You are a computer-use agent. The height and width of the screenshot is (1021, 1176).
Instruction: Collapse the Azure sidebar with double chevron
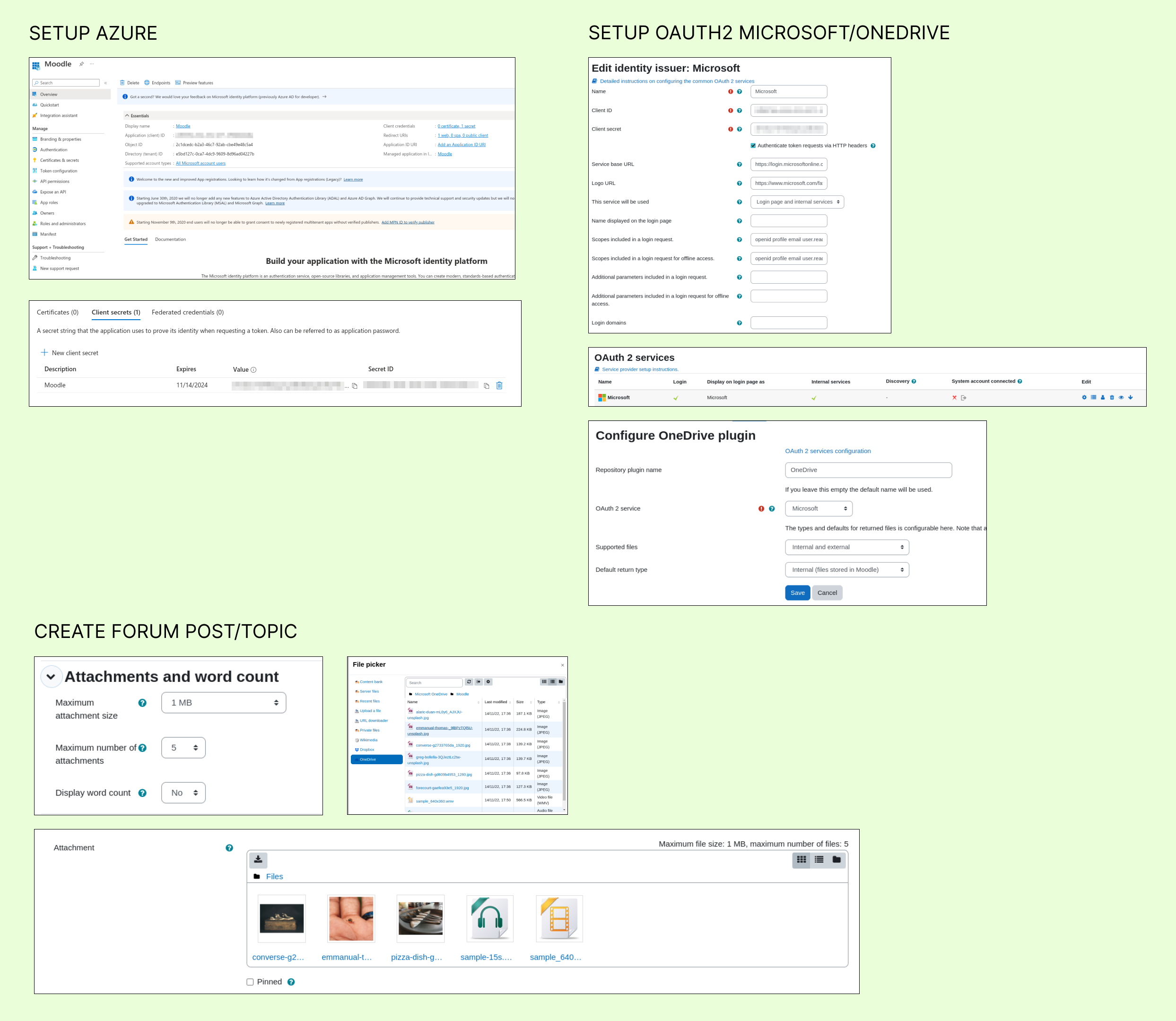click(105, 83)
